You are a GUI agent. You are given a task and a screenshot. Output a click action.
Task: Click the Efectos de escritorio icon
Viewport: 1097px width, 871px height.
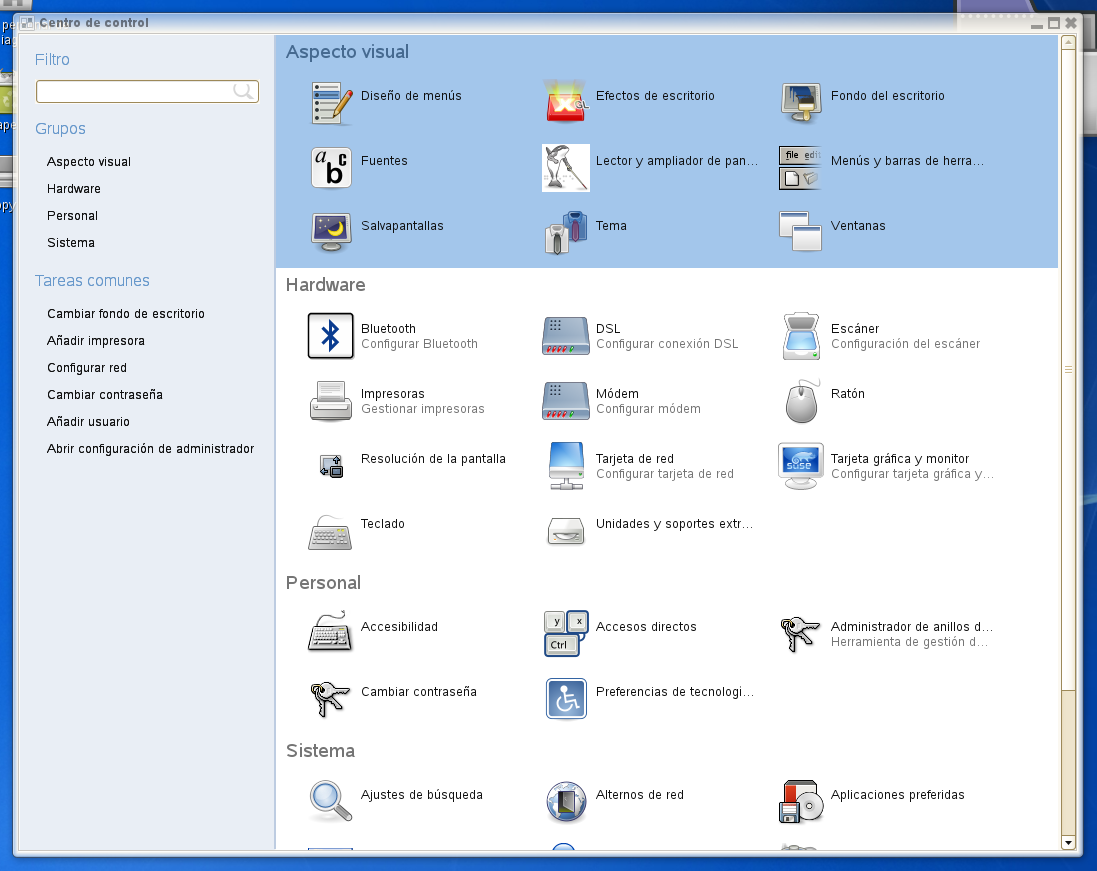pos(566,101)
